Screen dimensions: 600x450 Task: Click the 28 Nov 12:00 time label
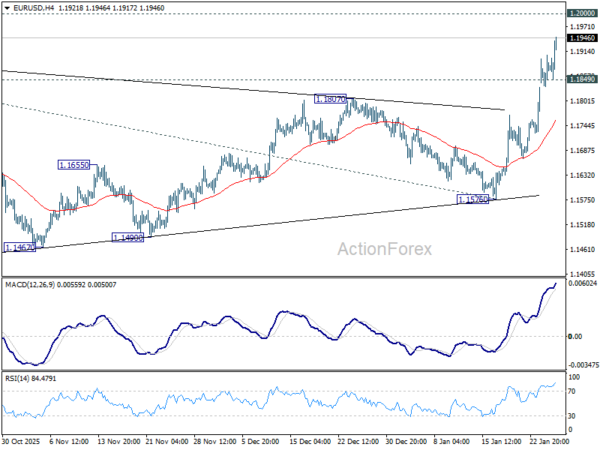pyautogui.click(x=214, y=441)
